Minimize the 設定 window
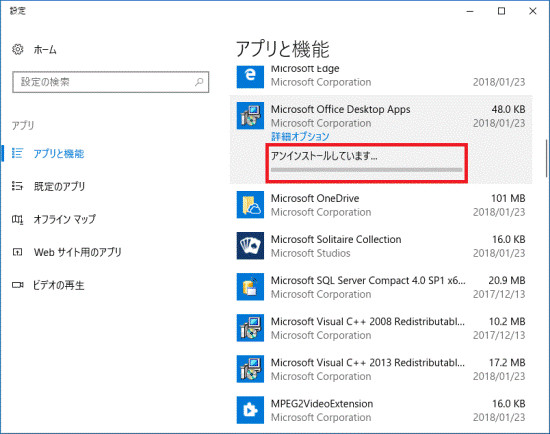The height and width of the screenshot is (434, 550). [x=470, y=11]
